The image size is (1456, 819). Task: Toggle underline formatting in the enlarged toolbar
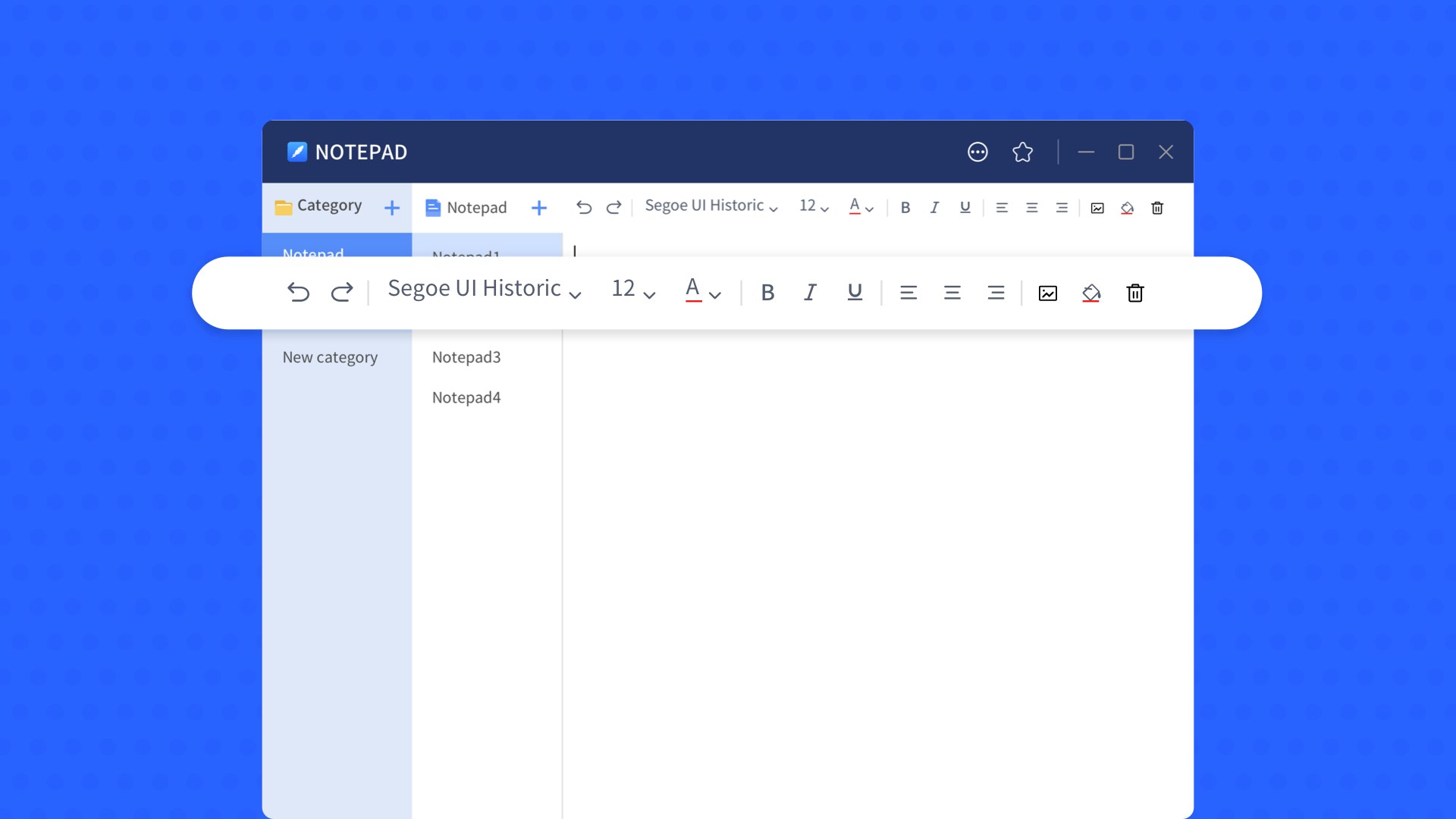855,292
